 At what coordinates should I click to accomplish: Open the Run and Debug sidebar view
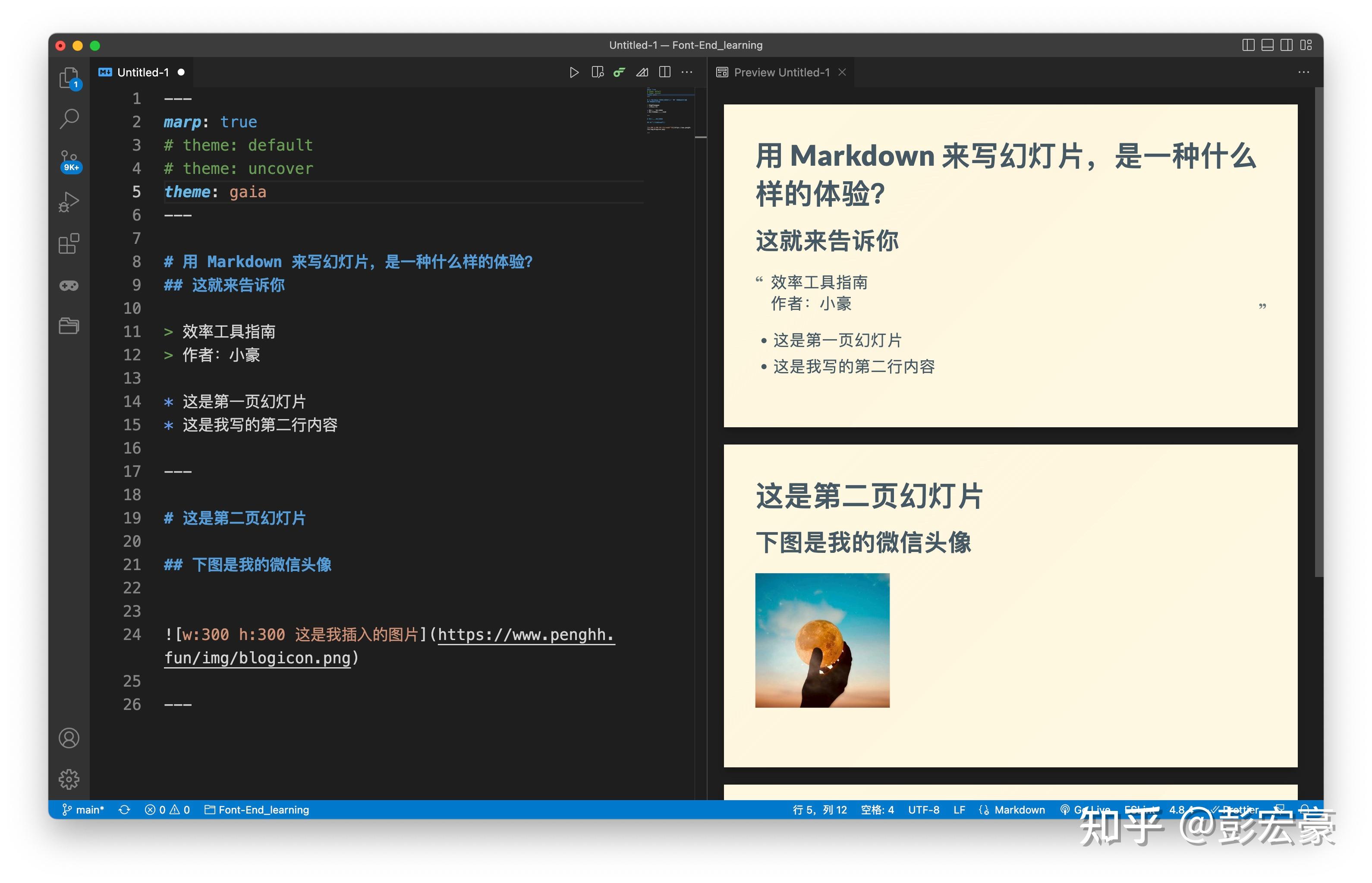click(x=69, y=202)
